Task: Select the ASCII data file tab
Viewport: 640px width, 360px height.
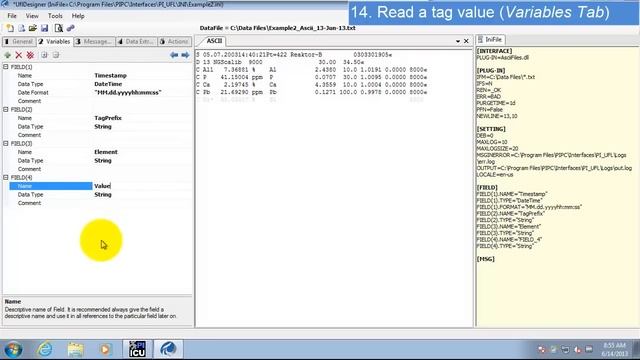Action: point(214,41)
